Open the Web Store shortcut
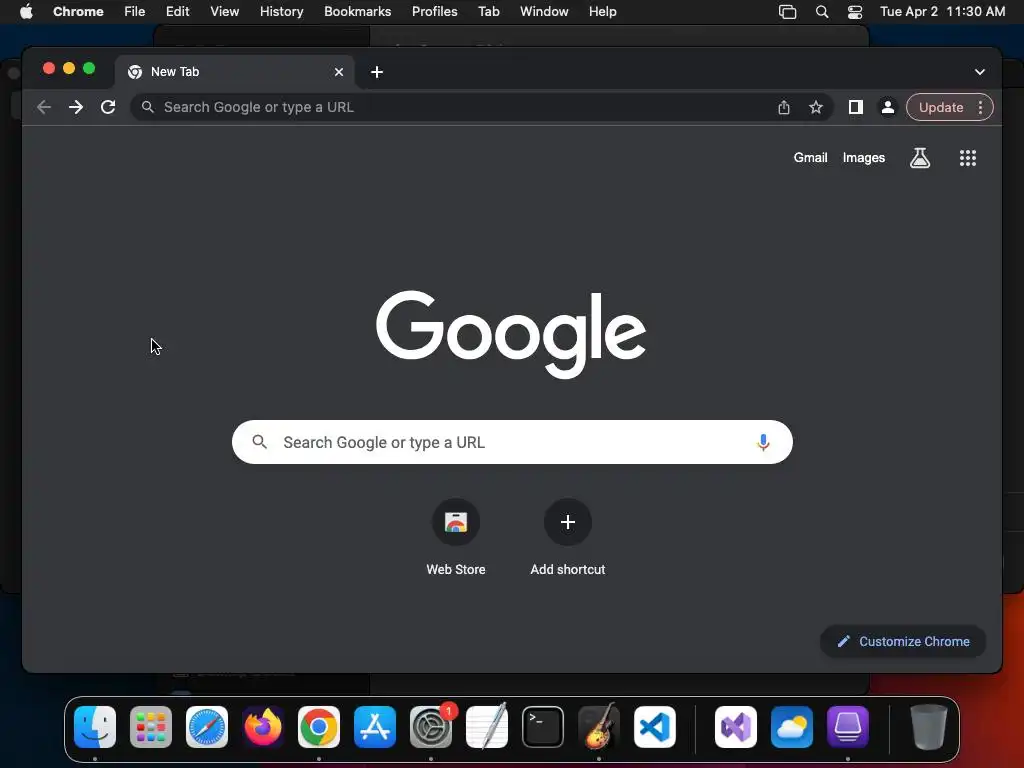Image resolution: width=1024 pixels, height=768 pixels. click(456, 538)
